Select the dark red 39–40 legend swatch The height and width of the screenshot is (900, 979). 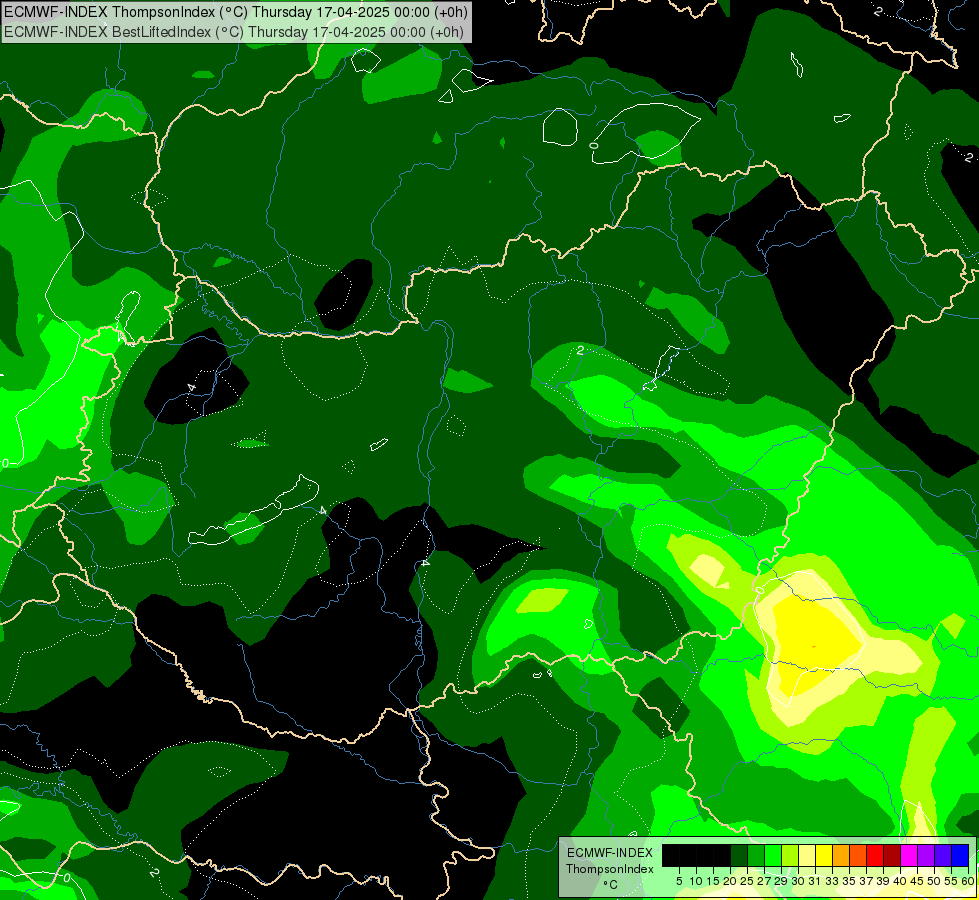coord(892,855)
